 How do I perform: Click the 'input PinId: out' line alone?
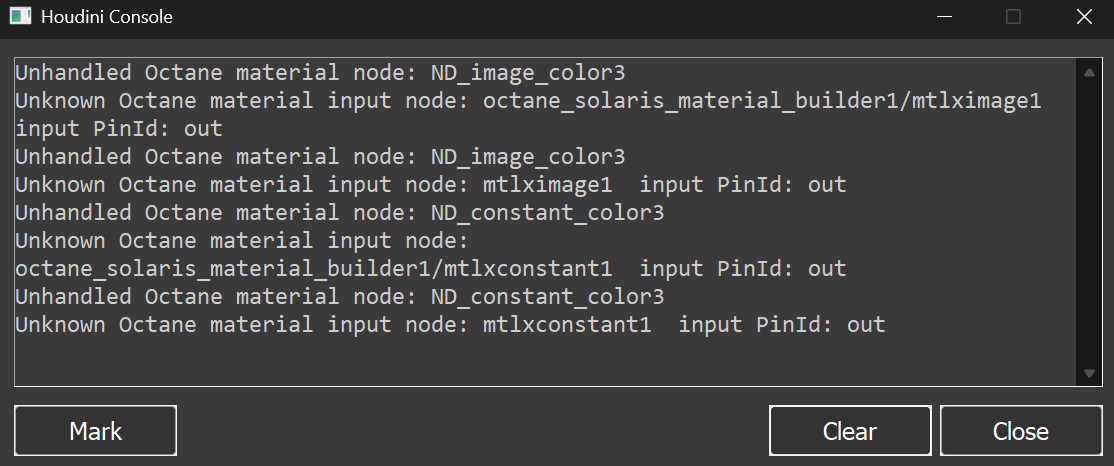click(x=119, y=129)
